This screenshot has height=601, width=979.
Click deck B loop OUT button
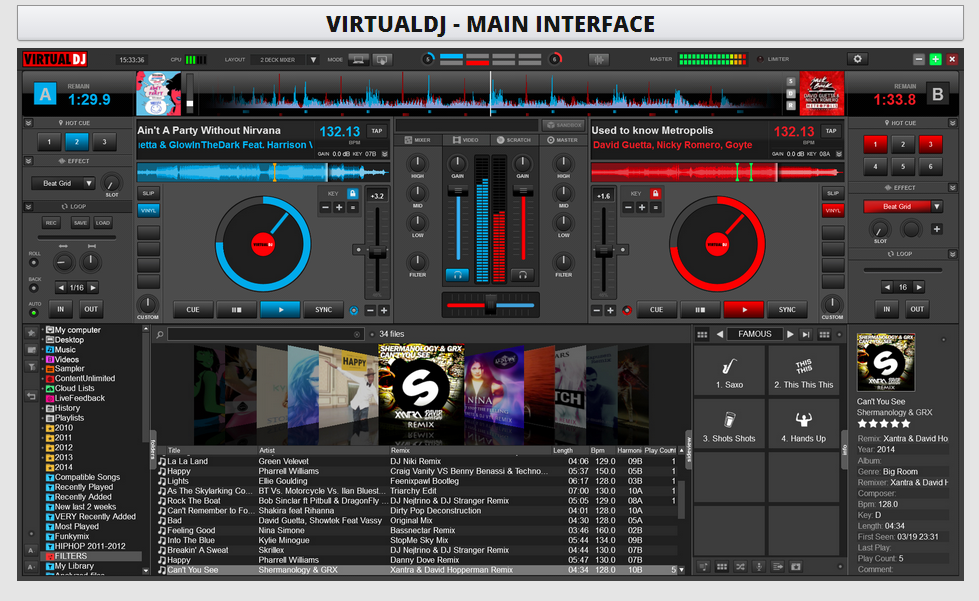pyautogui.click(x=917, y=309)
